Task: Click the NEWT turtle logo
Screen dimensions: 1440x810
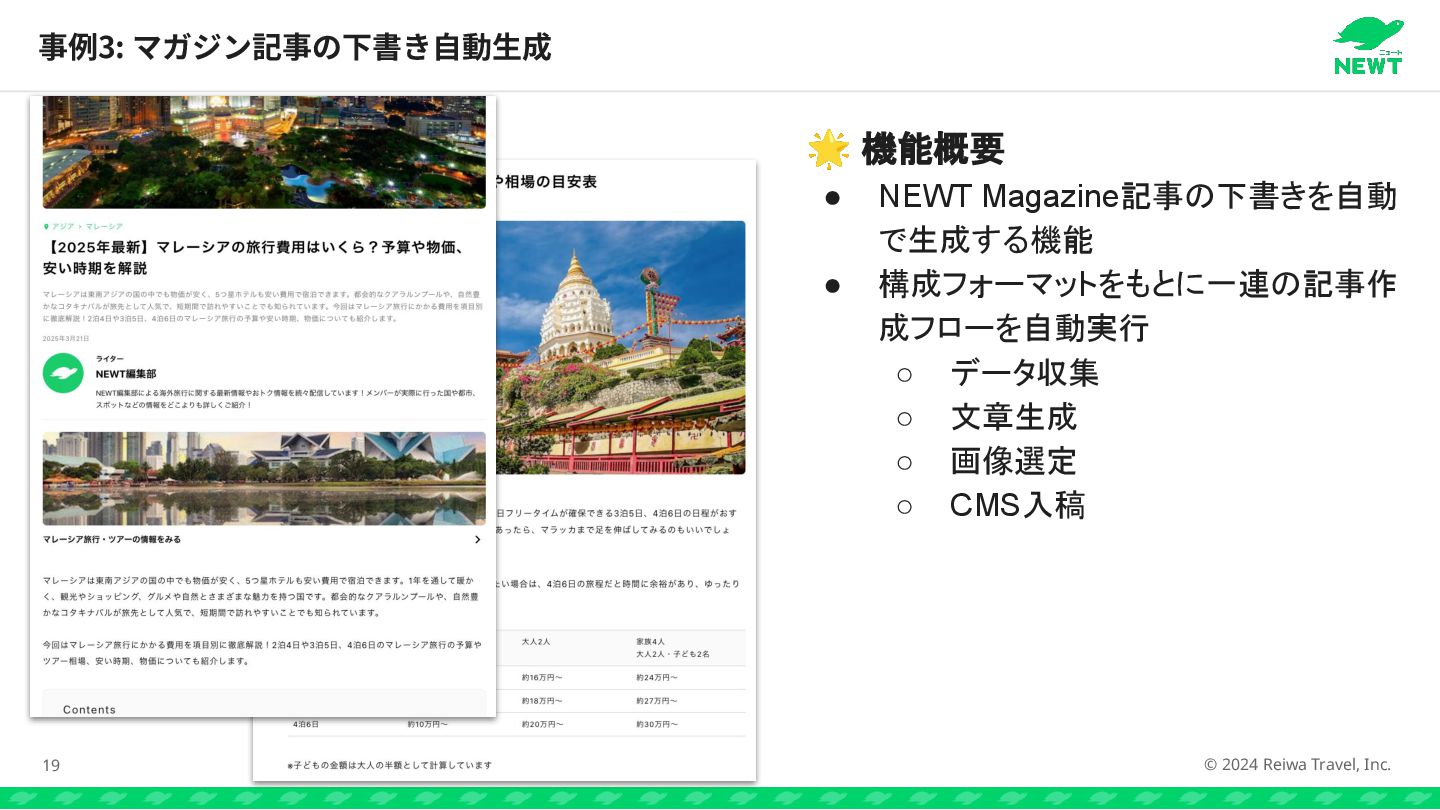Action: click(x=1368, y=46)
